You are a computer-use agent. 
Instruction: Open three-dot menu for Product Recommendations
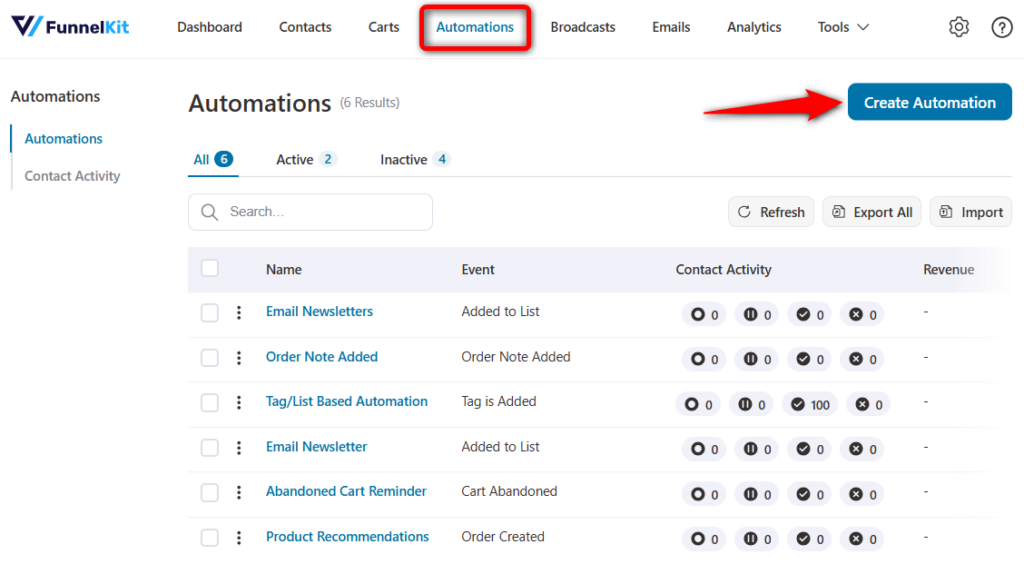tap(239, 537)
